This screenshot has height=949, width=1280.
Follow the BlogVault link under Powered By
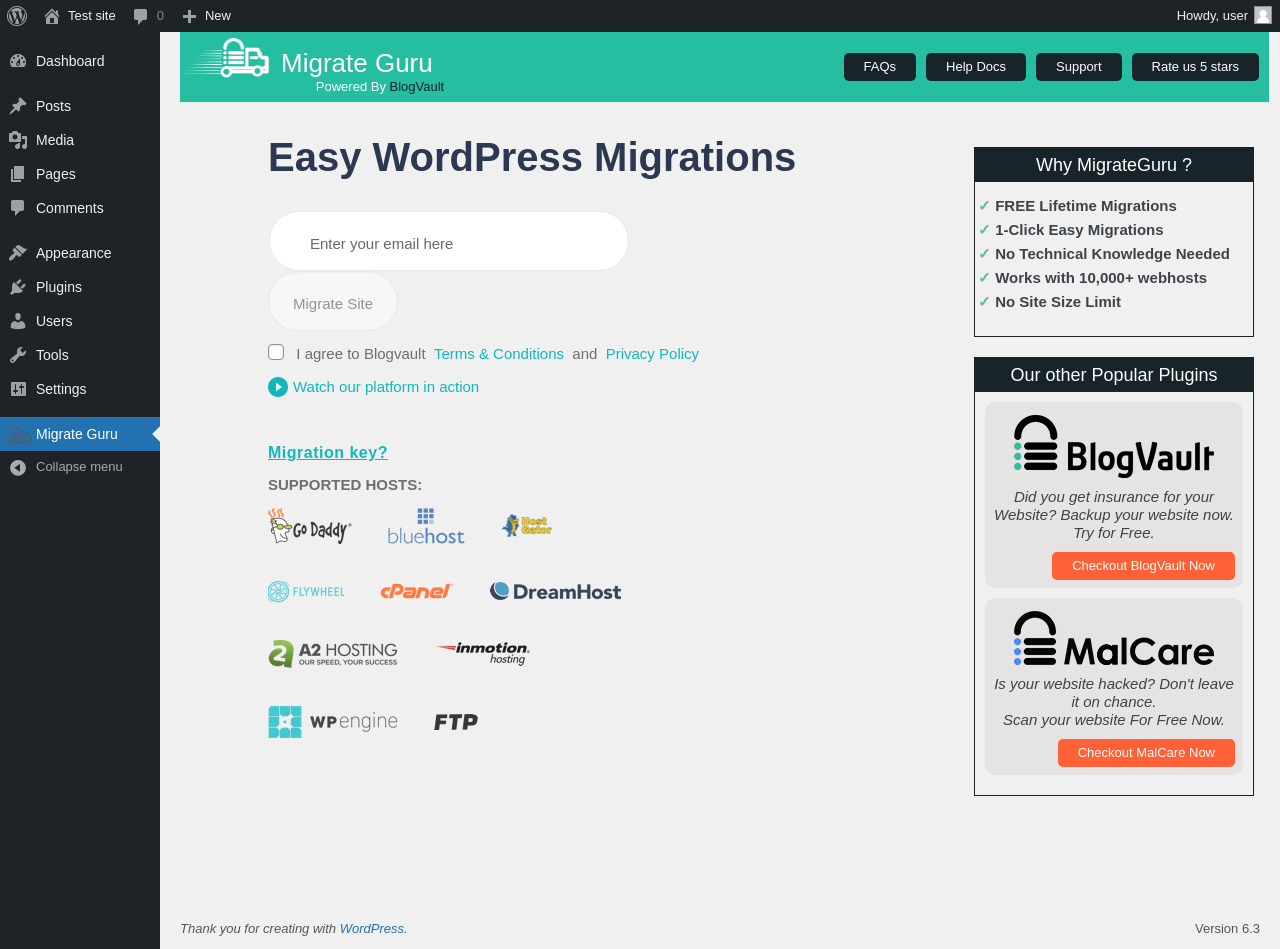pos(417,87)
